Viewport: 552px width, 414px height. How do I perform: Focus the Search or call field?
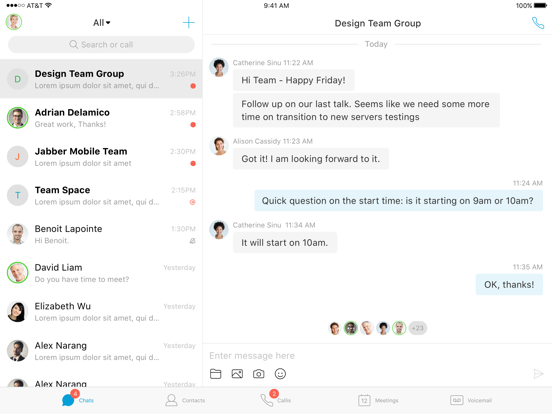point(101,45)
